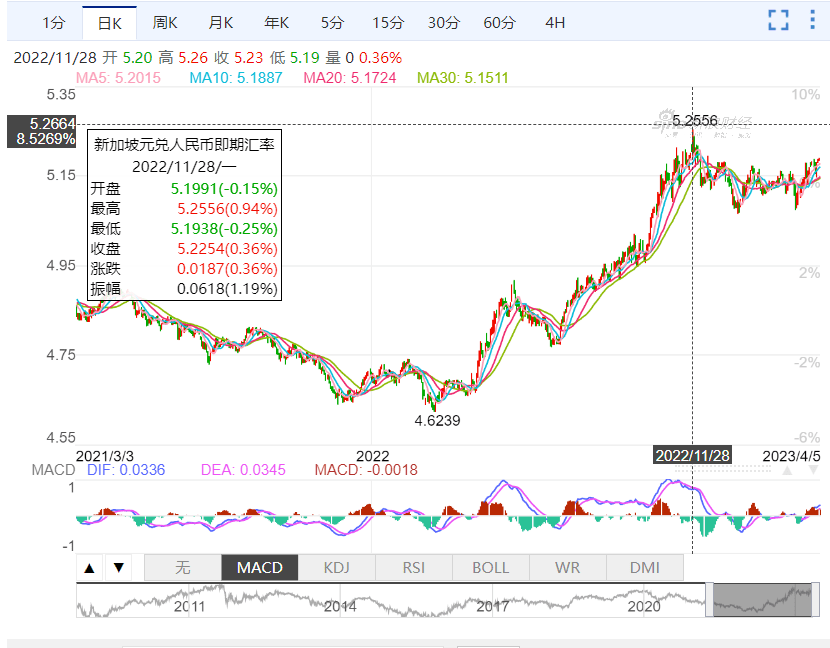Click 2014 on the overview timeline

tap(340, 606)
